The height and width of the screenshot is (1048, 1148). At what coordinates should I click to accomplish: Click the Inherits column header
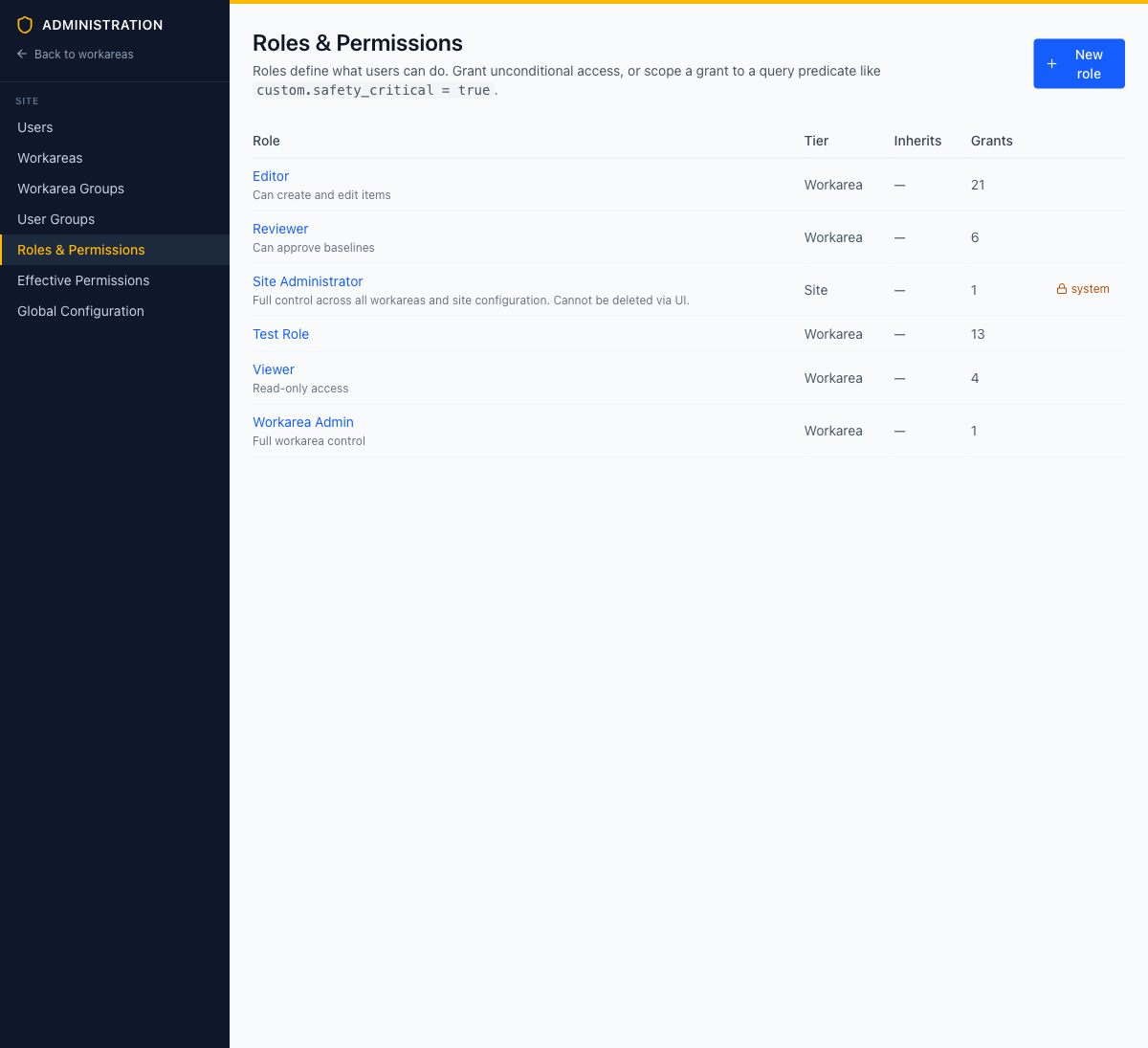pos(917,141)
